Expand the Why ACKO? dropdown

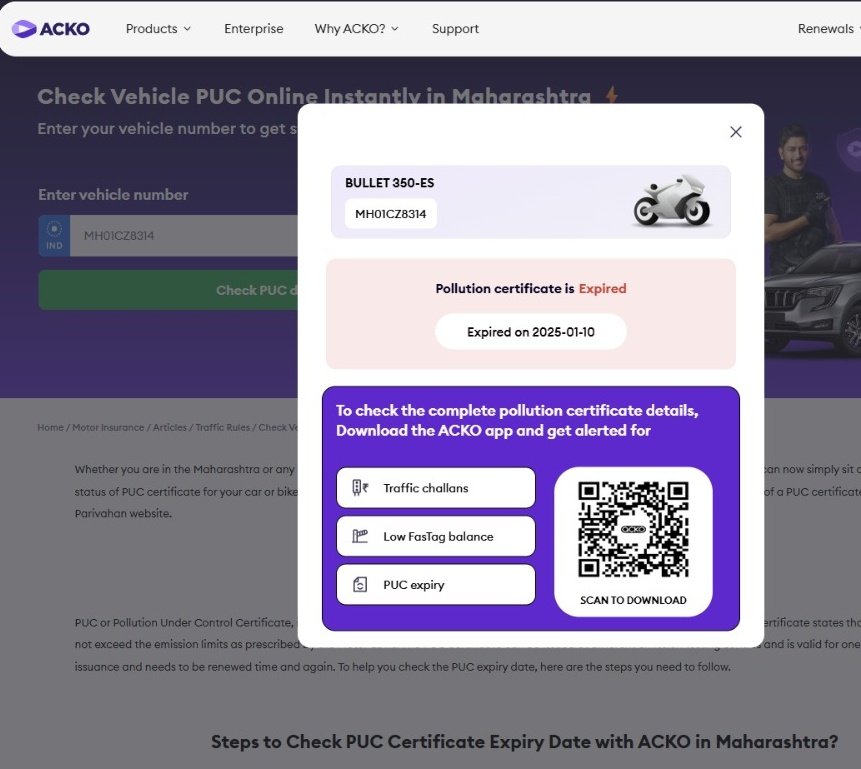(x=356, y=29)
